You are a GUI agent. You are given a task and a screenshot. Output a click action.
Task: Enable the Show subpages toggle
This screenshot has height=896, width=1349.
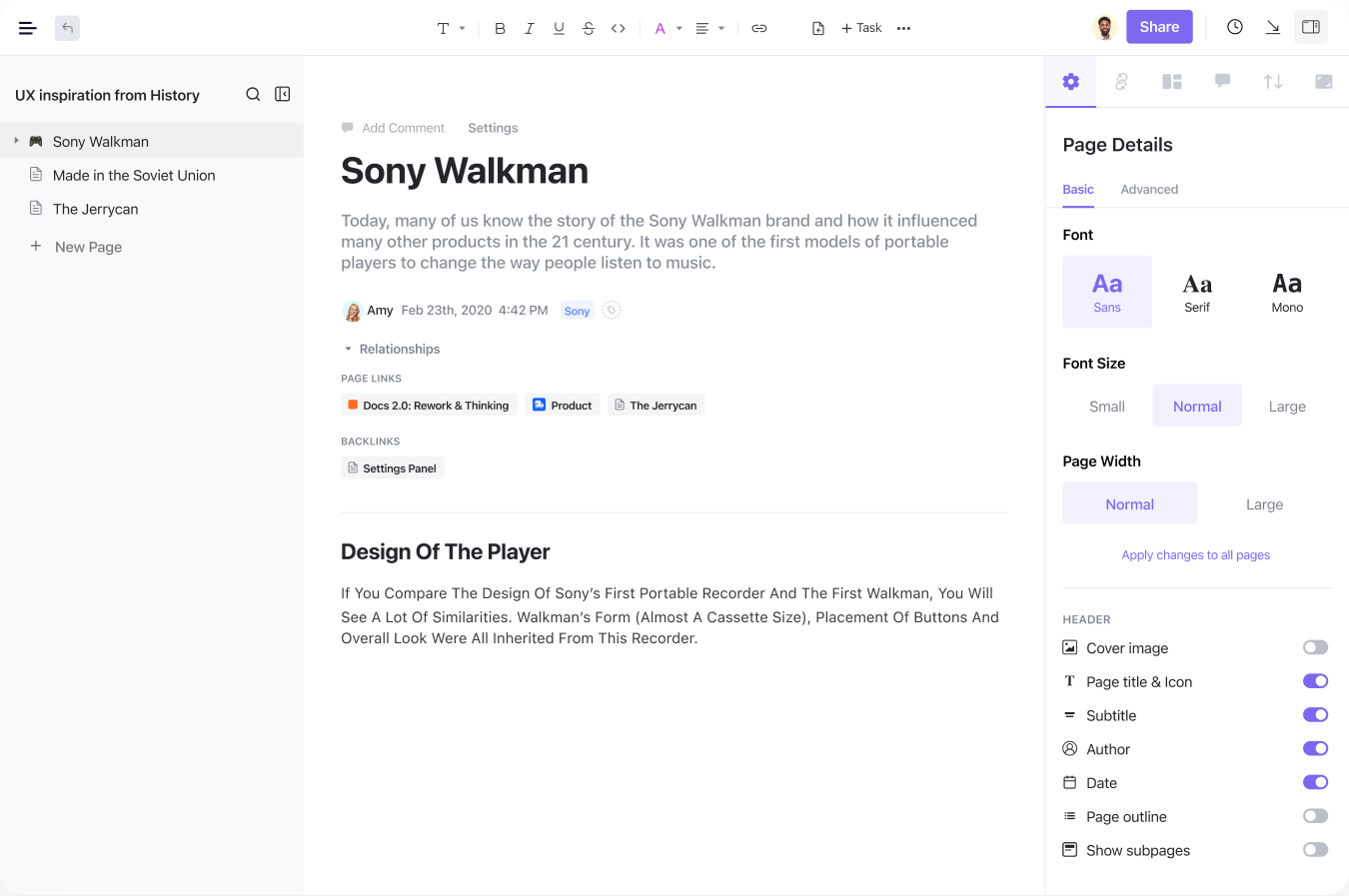point(1315,850)
